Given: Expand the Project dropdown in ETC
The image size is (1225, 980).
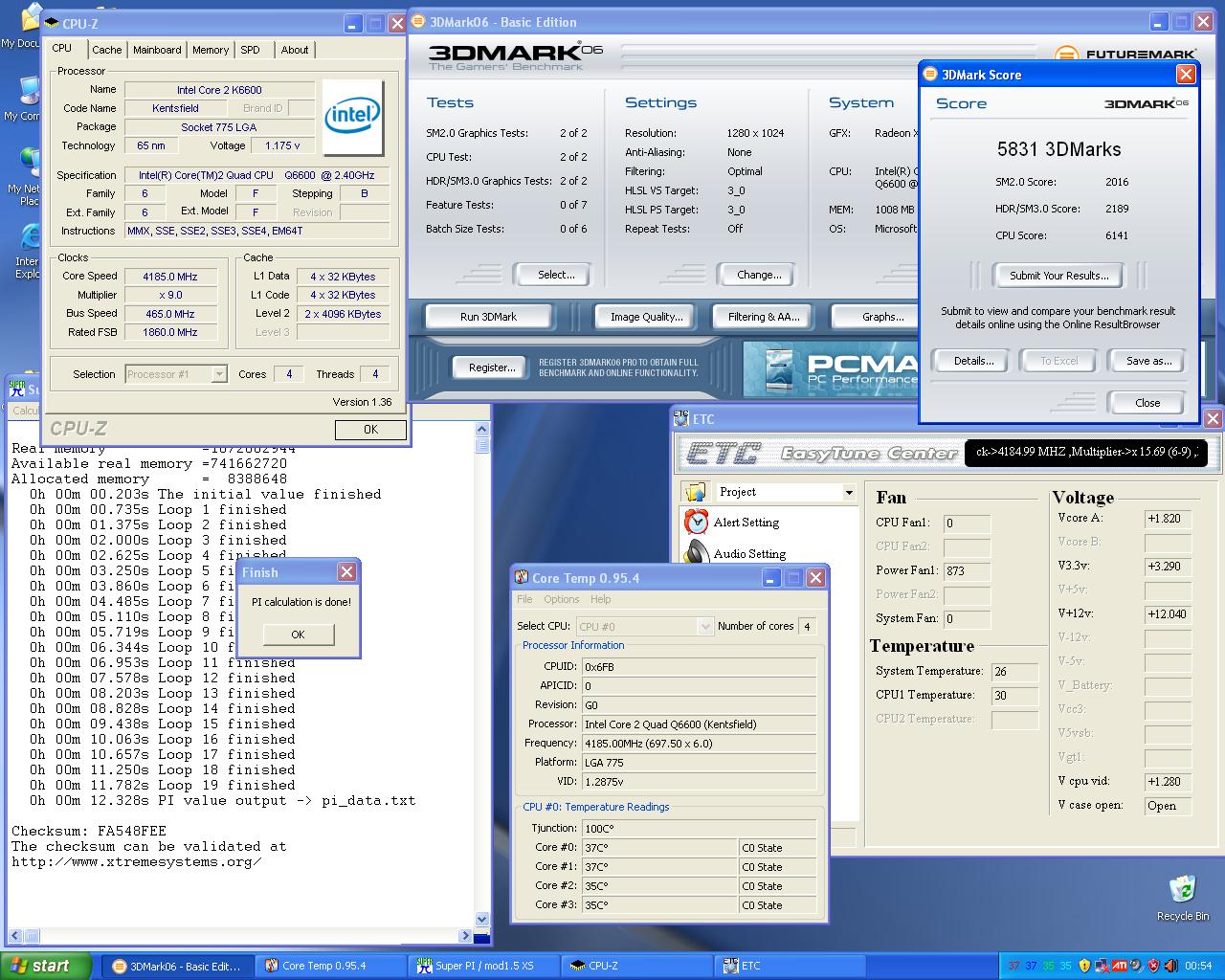Looking at the screenshot, I should coord(848,492).
